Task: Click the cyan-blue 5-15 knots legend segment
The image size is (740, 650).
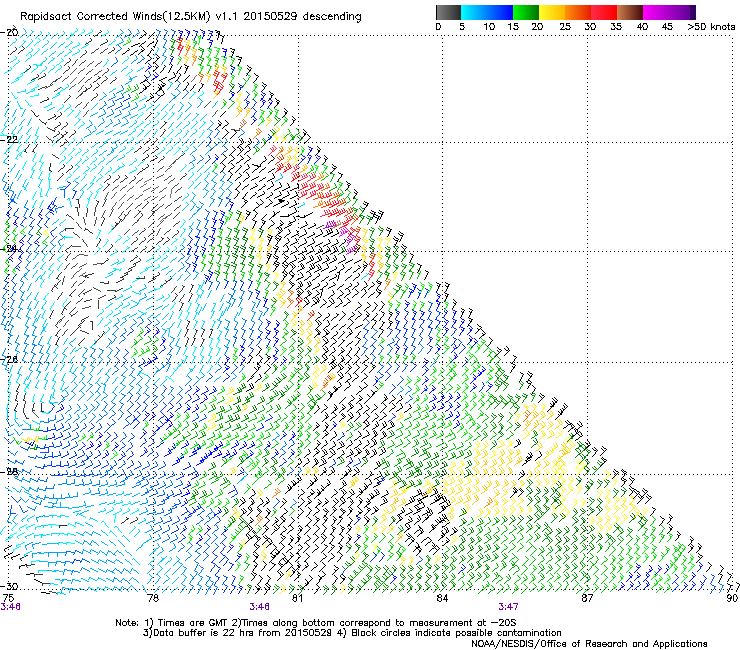Action: click(x=487, y=12)
